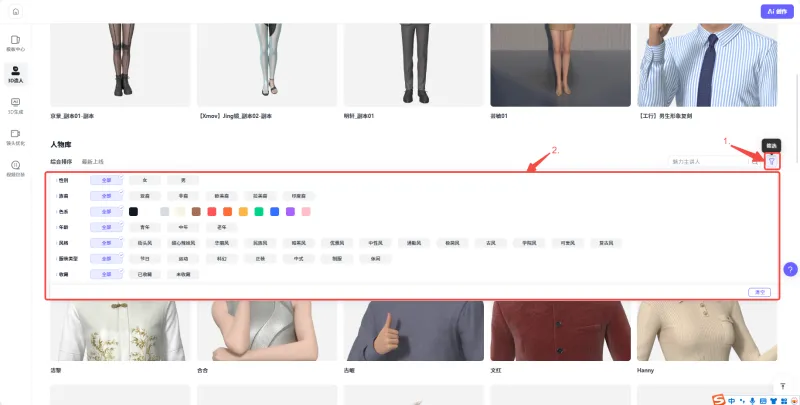Select 男 in the gender filter
The image size is (800, 405).
pos(183,180)
